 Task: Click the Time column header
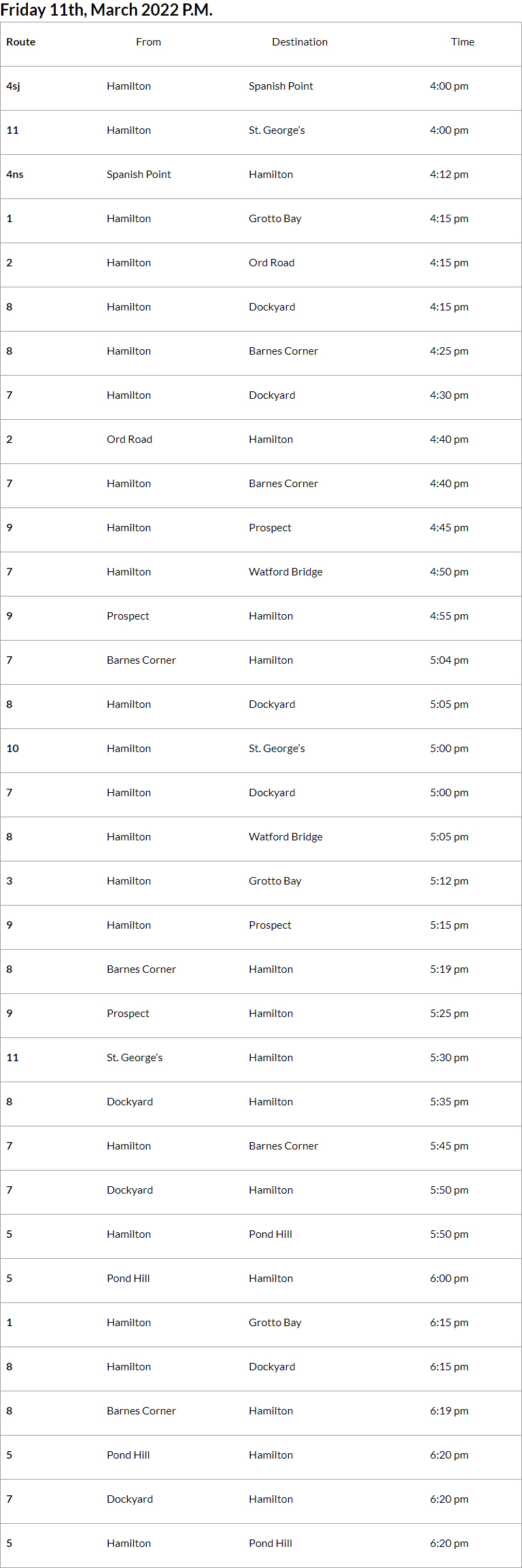pos(462,42)
